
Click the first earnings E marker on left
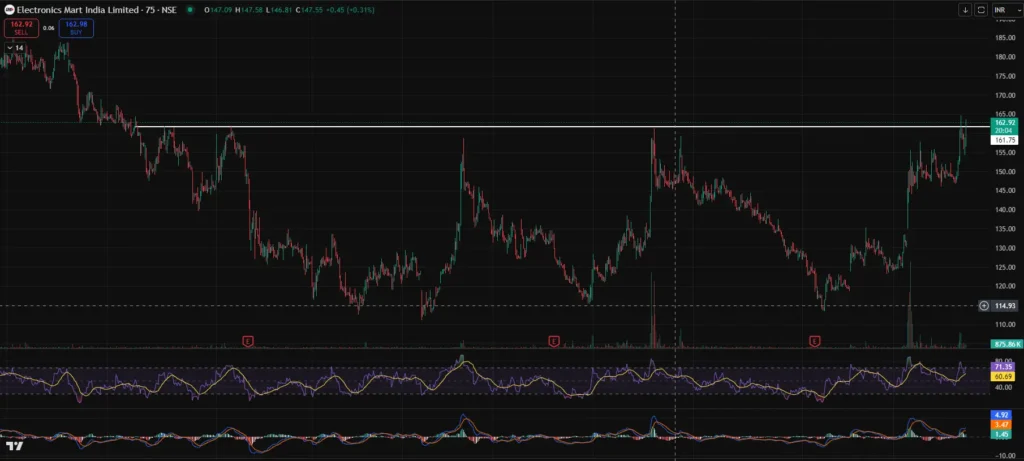tap(248, 341)
